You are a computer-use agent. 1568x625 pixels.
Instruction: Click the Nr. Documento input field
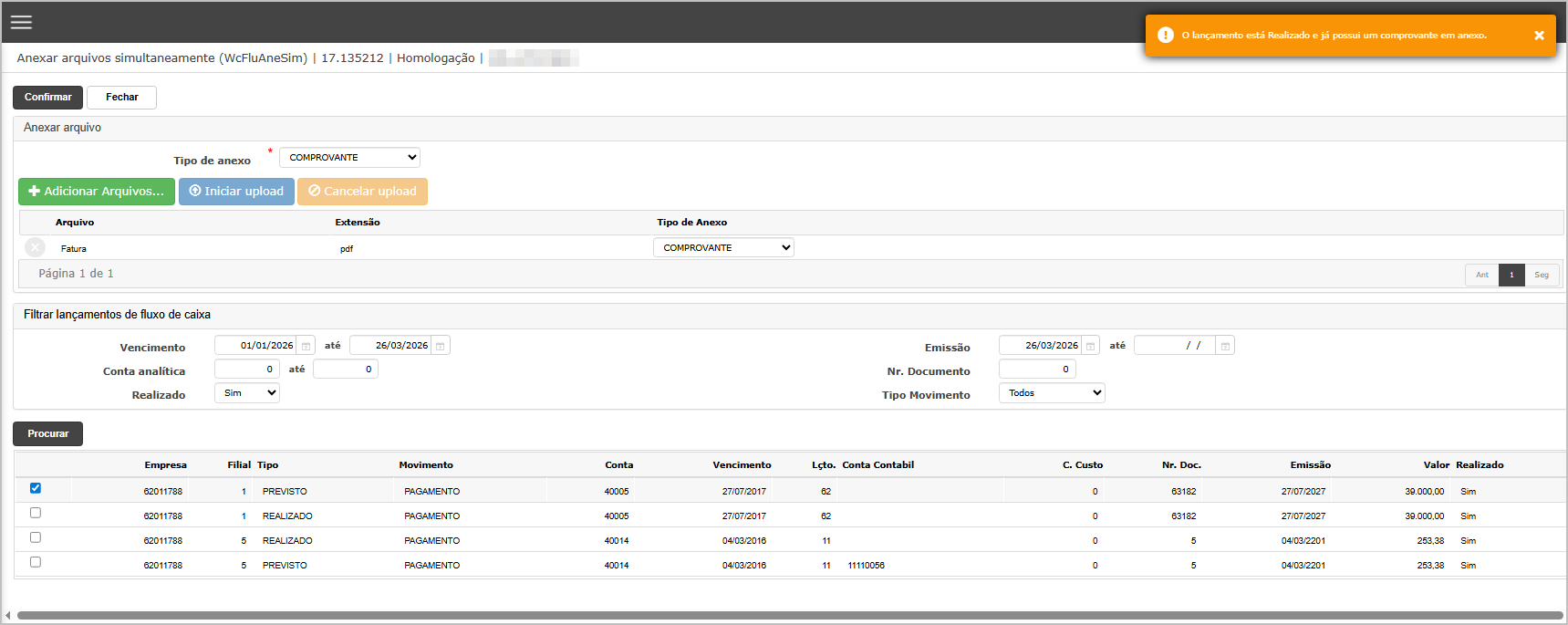coord(1037,370)
